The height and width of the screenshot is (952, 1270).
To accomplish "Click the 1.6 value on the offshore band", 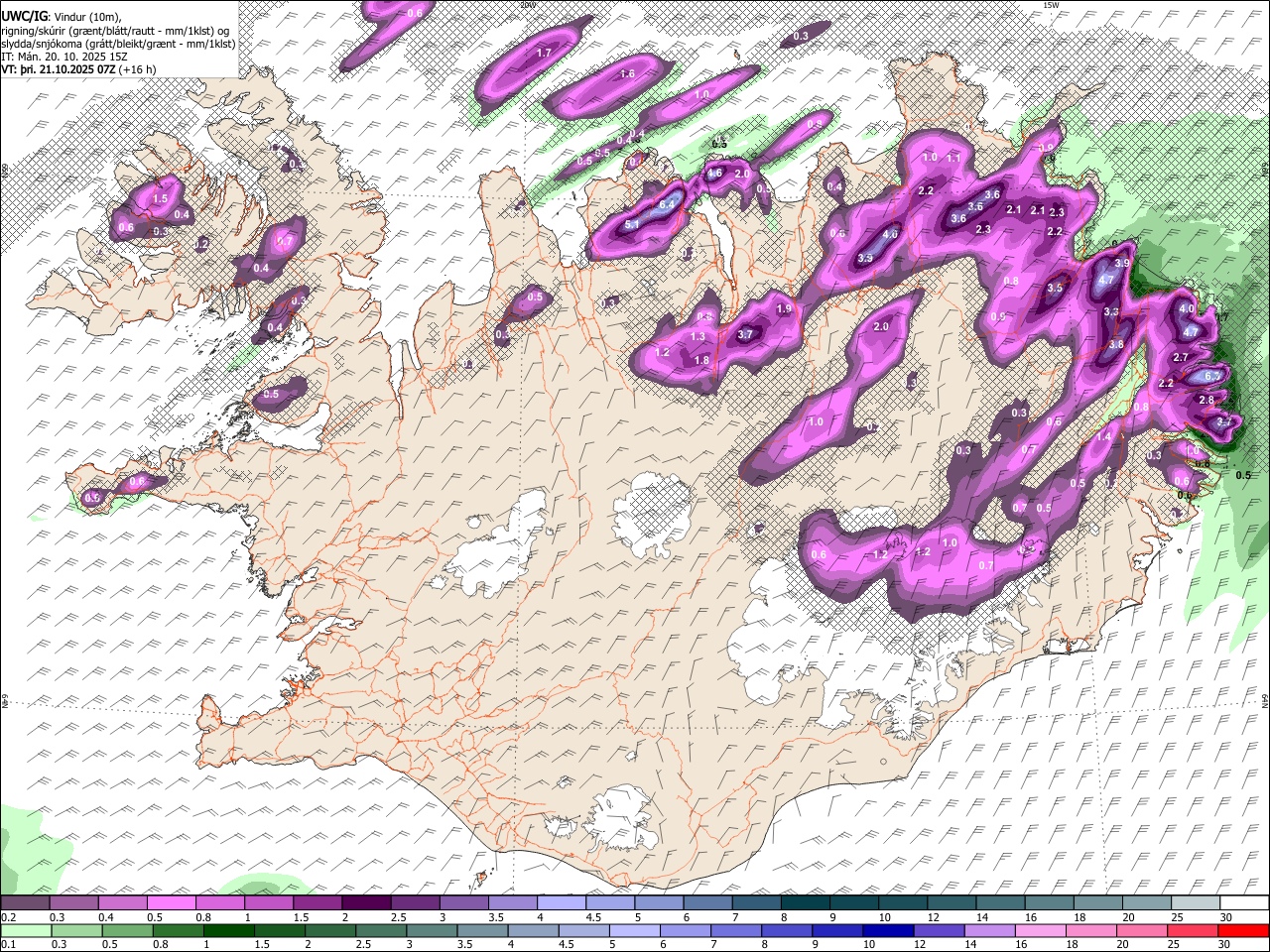I will tap(627, 74).
